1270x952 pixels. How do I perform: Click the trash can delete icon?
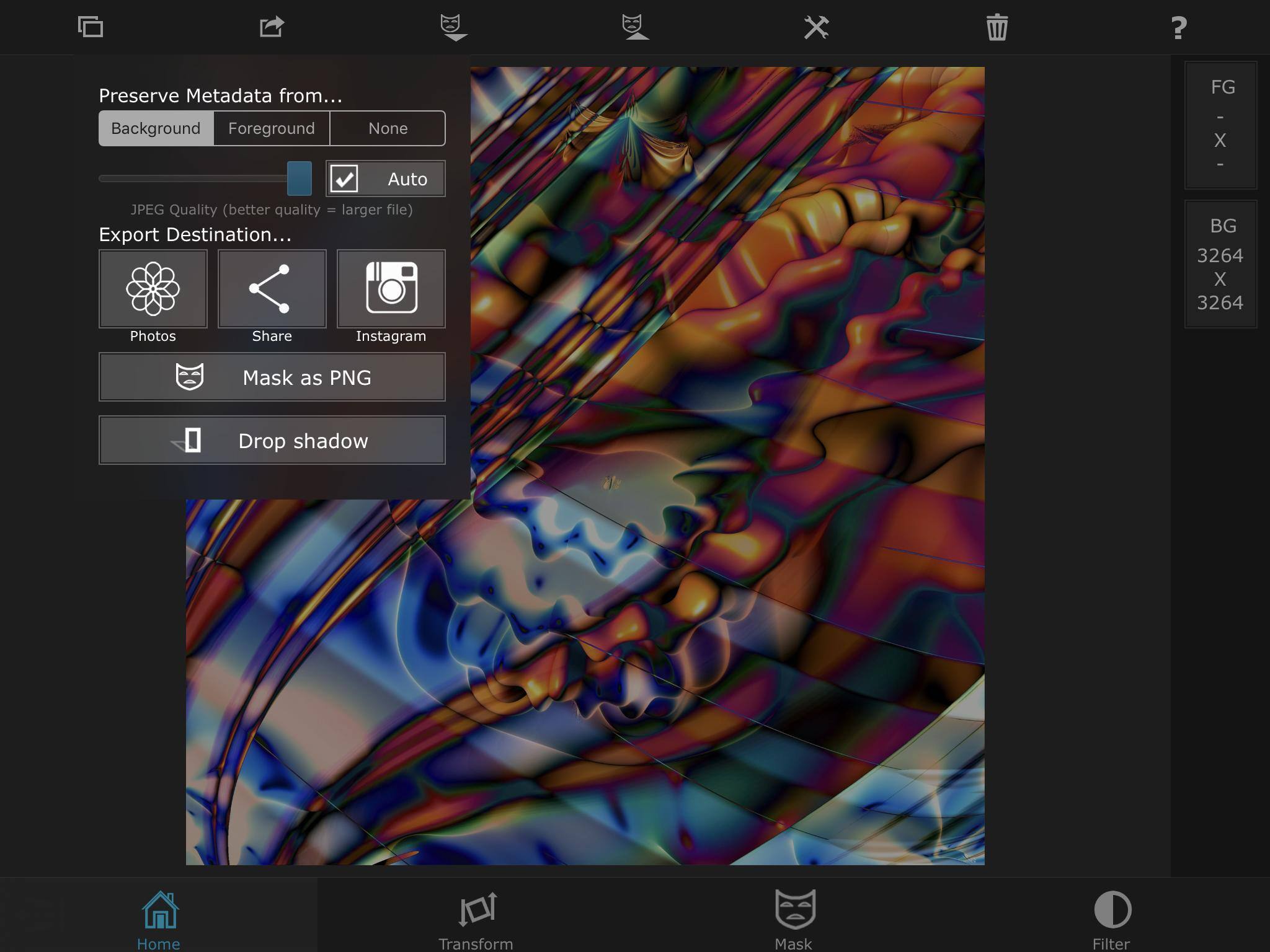[997, 27]
